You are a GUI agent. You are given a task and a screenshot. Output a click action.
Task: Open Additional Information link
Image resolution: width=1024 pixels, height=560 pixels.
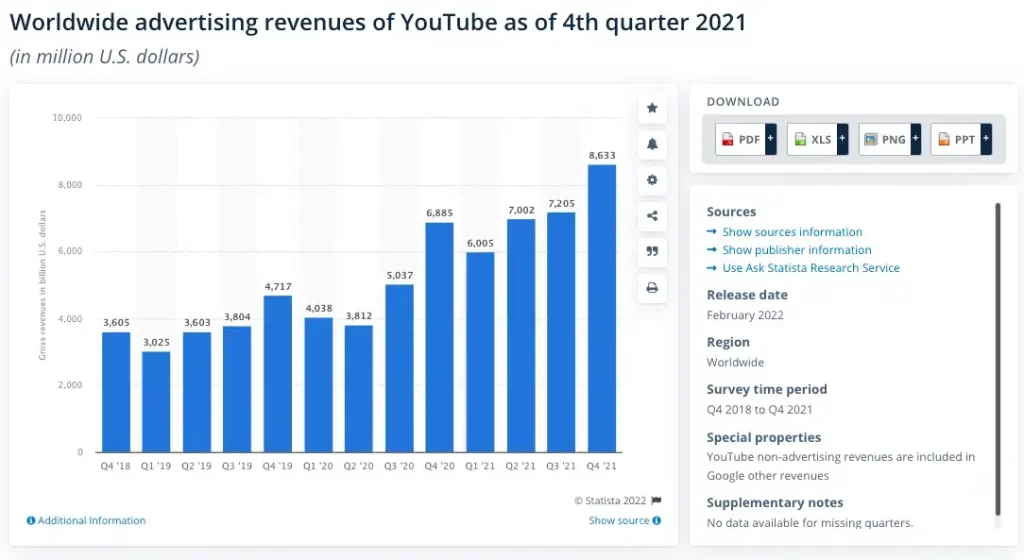[91, 521]
